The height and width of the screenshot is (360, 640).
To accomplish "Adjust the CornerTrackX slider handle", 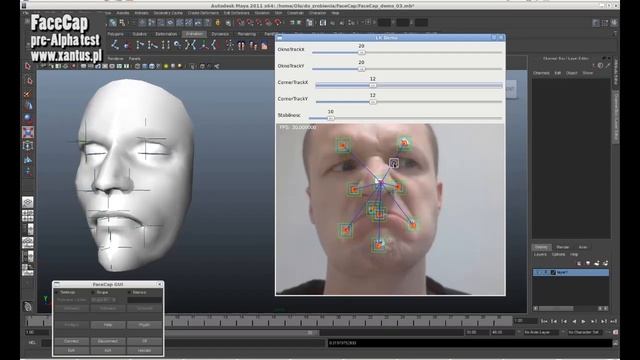I will (373, 85).
